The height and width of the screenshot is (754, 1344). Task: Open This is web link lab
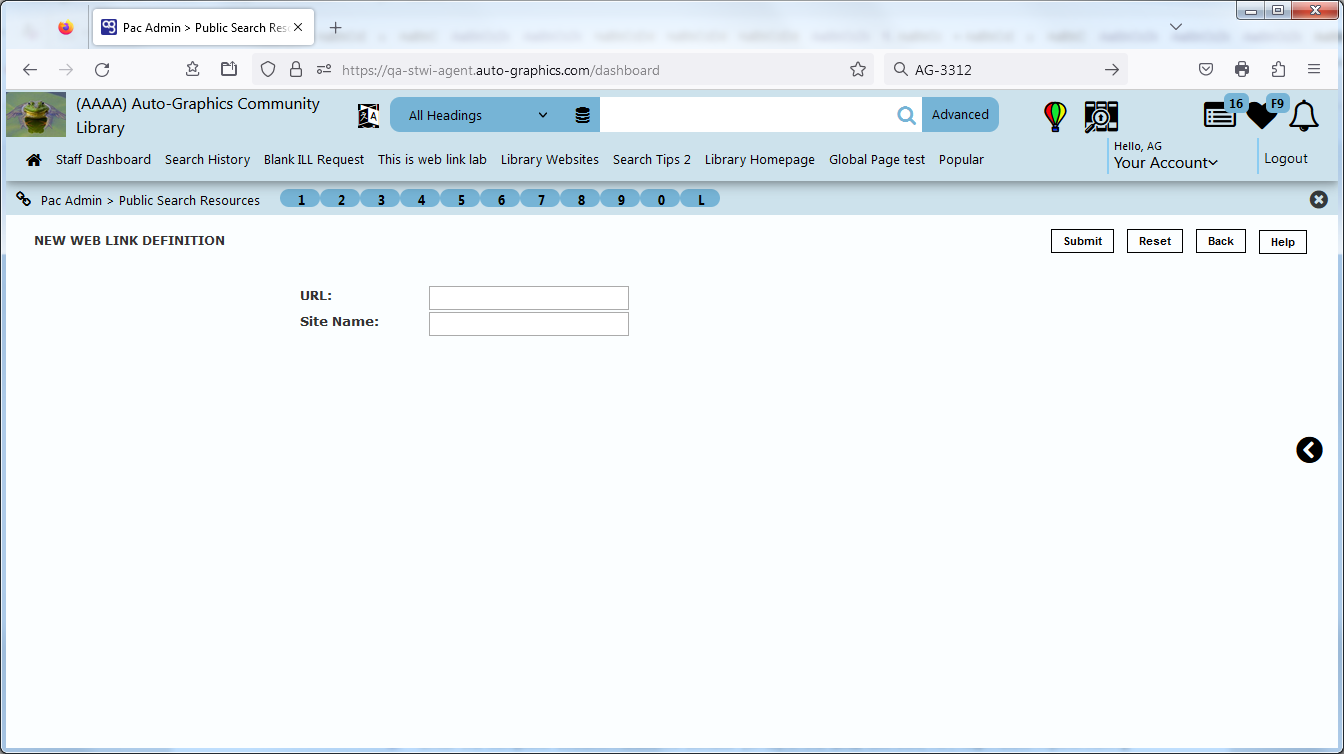[x=432, y=160]
